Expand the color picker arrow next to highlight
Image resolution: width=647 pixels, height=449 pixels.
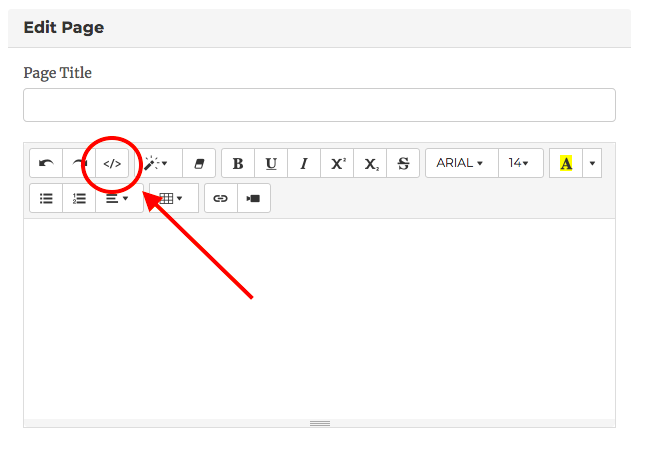[x=592, y=163]
